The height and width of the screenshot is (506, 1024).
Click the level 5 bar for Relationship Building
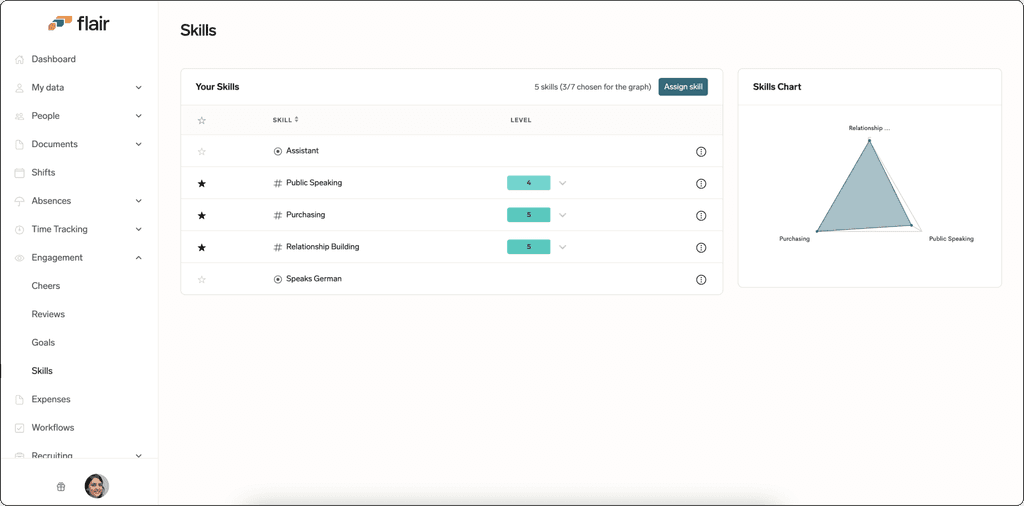click(x=528, y=247)
